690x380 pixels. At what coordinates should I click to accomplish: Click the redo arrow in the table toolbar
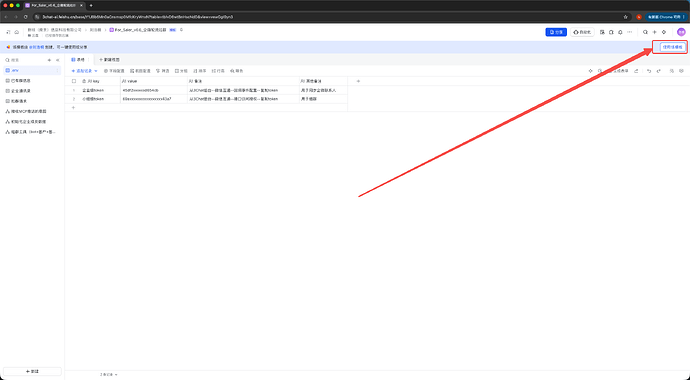[658, 71]
